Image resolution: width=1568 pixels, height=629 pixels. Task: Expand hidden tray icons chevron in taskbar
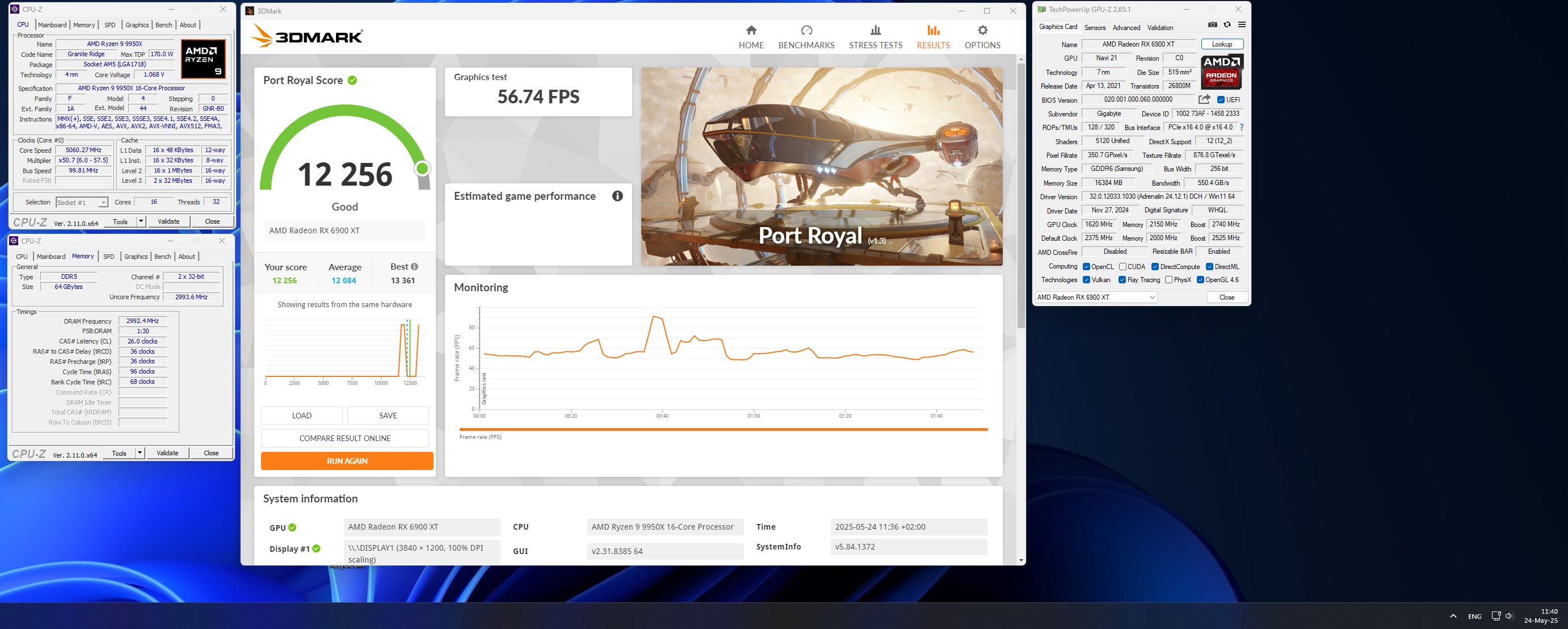(x=1453, y=616)
